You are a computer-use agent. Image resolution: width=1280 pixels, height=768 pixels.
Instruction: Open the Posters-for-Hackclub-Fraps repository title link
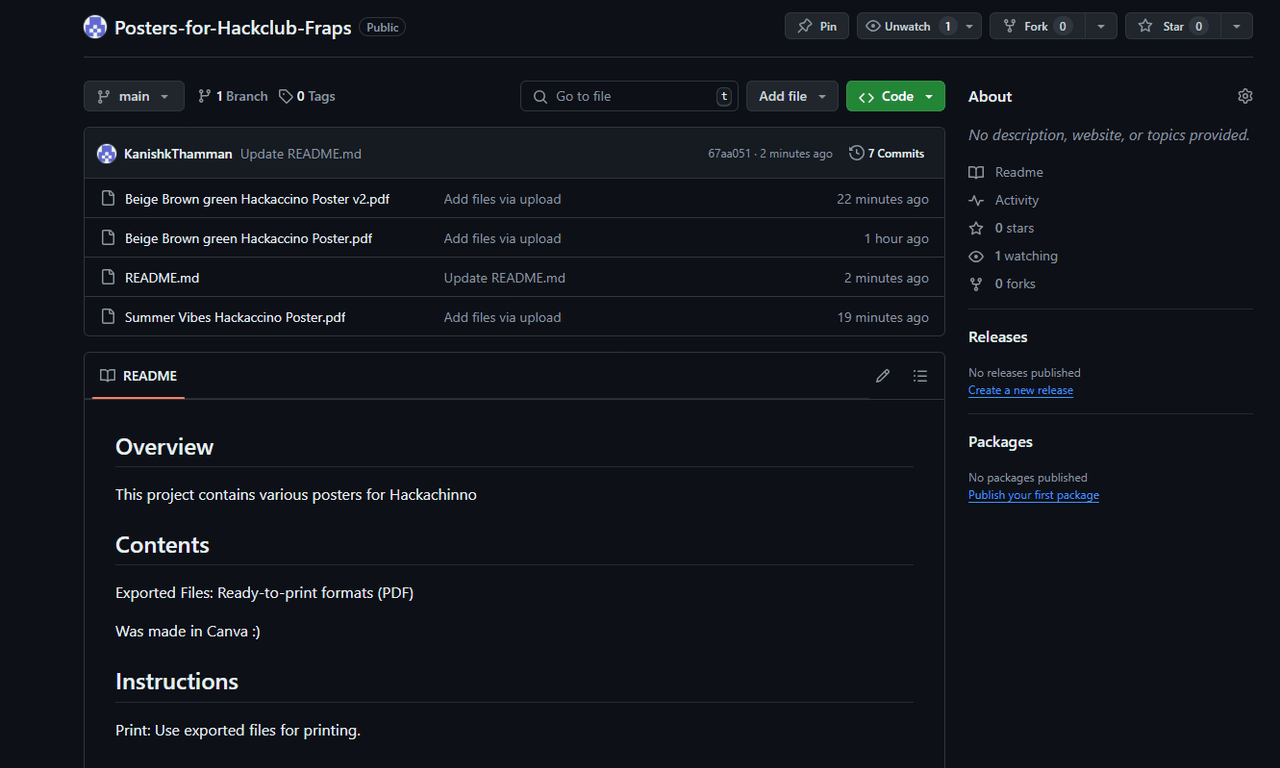click(x=233, y=27)
